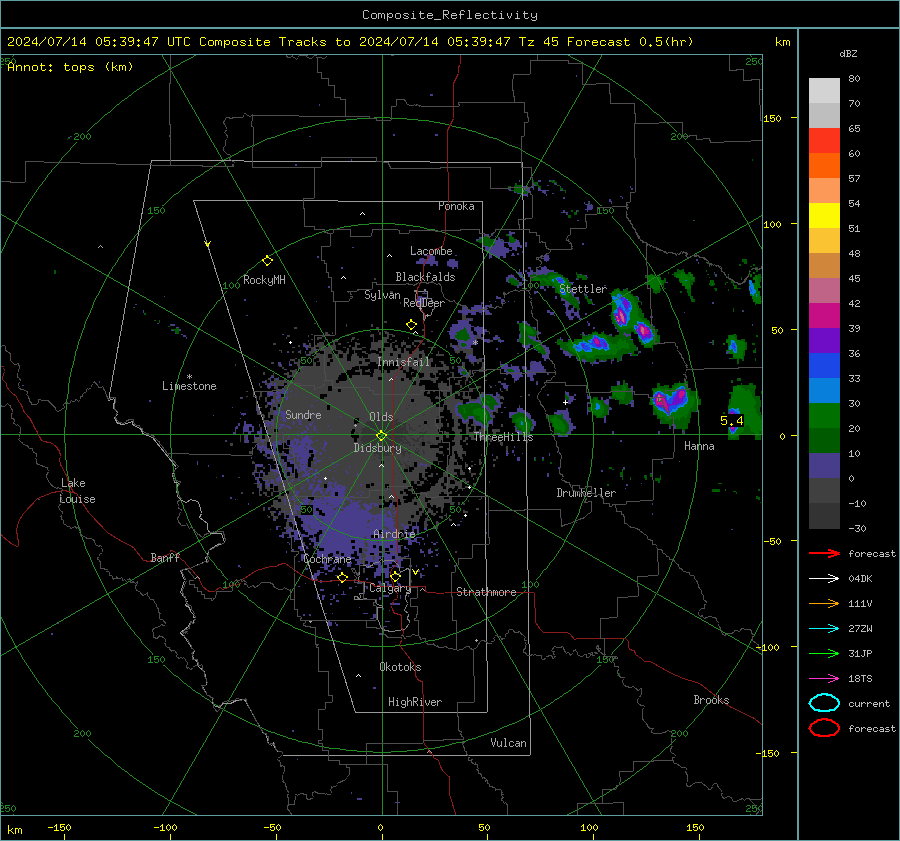Viewport: 900px width, 841px height.
Task: Click the yellow diamond at radar center near Didsbury
Action: coord(381,435)
